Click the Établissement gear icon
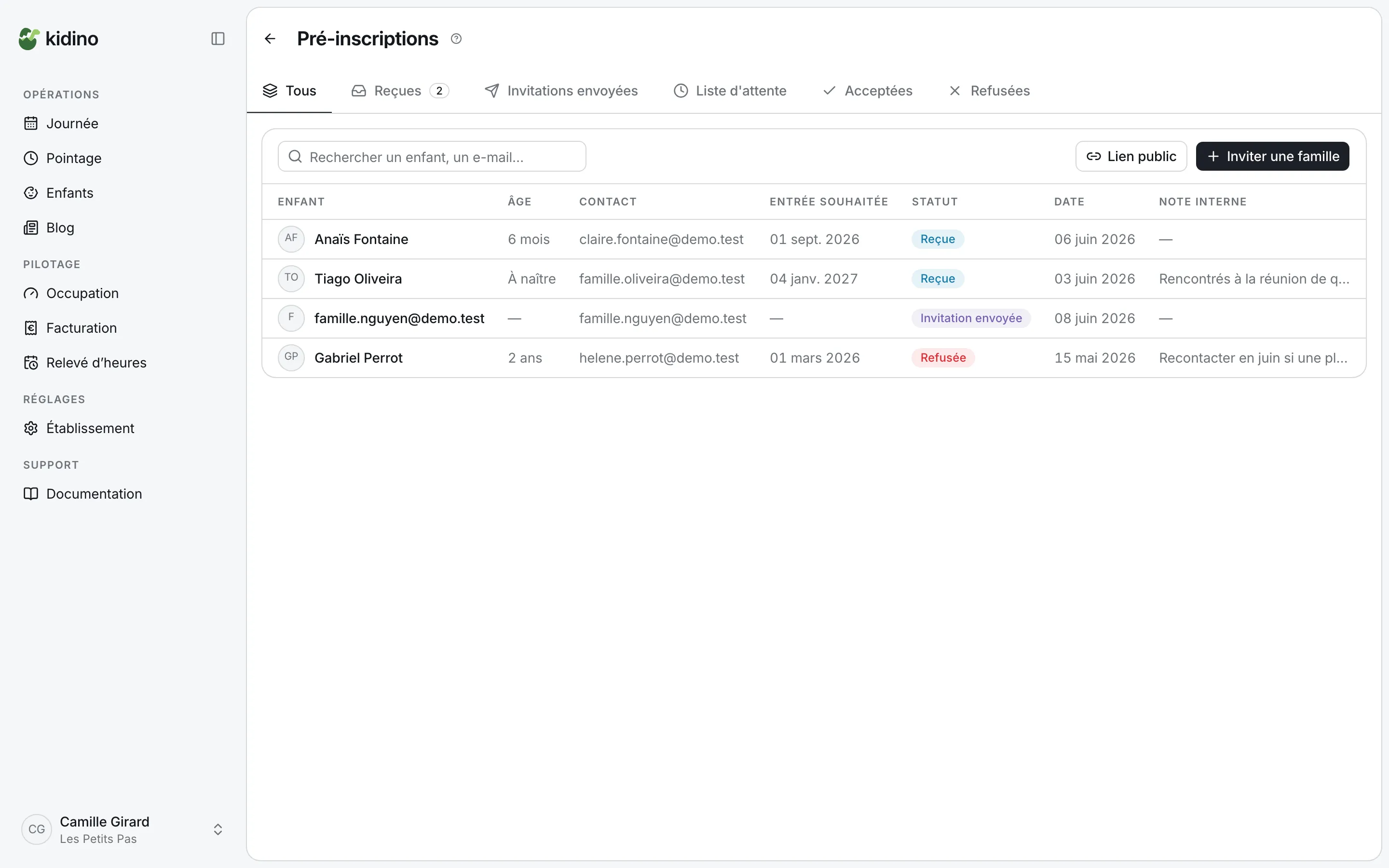This screenshot has height=868, width=1389. (31, 428)
